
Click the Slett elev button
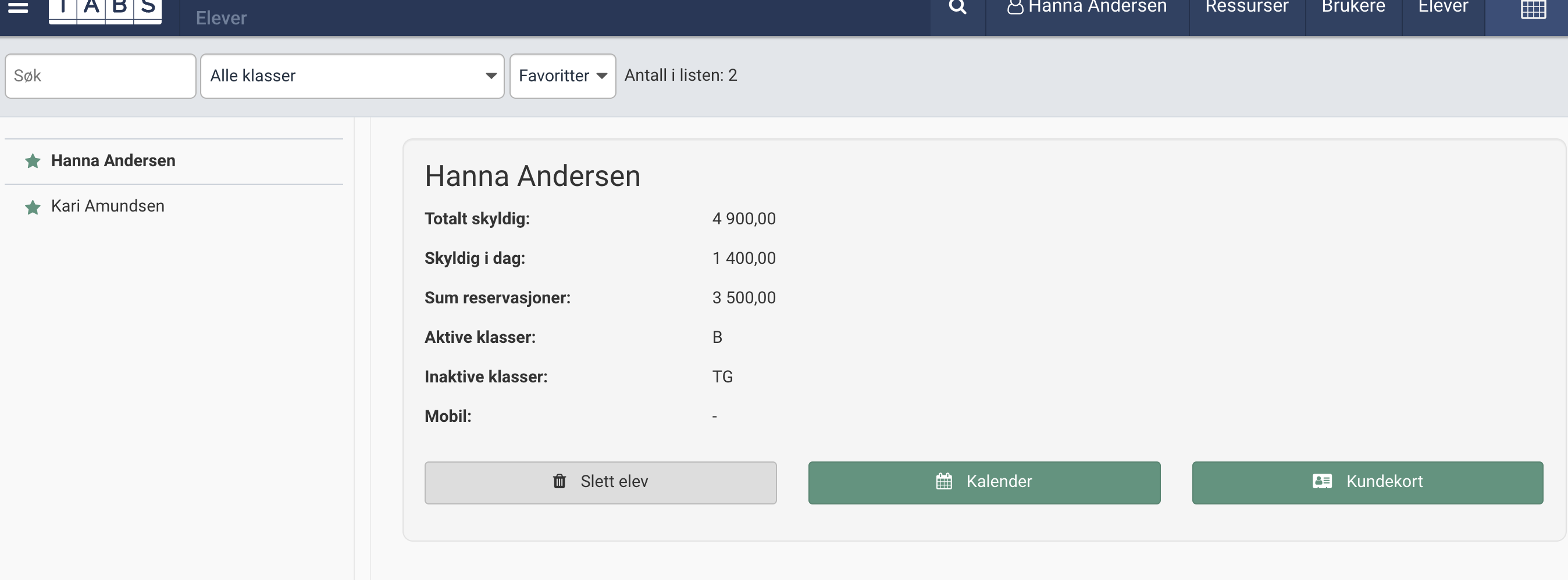[x=600, y=483]
